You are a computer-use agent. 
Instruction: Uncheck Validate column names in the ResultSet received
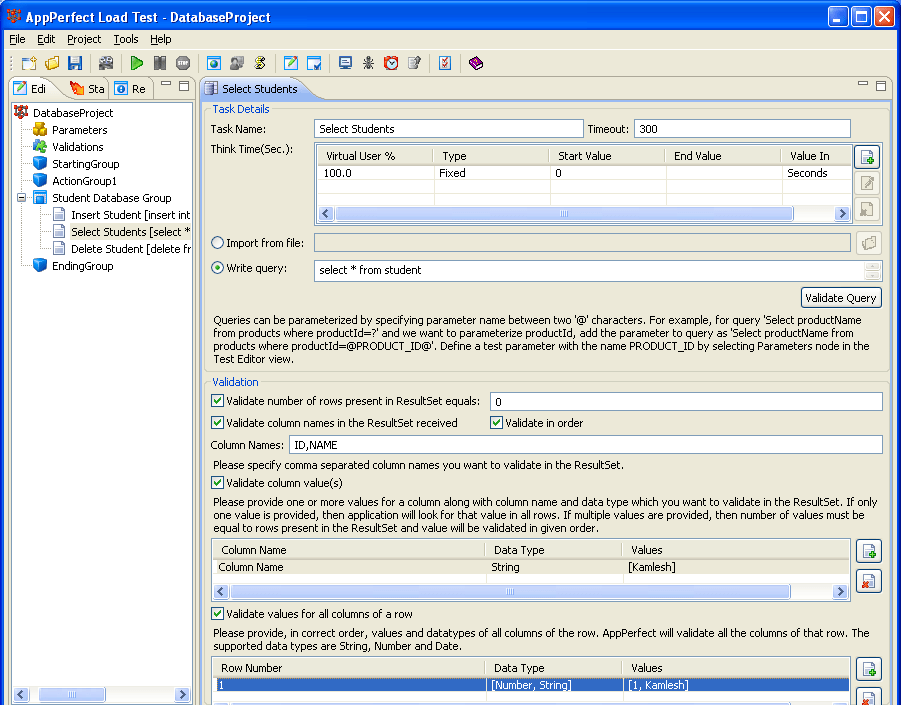point(216,421)
